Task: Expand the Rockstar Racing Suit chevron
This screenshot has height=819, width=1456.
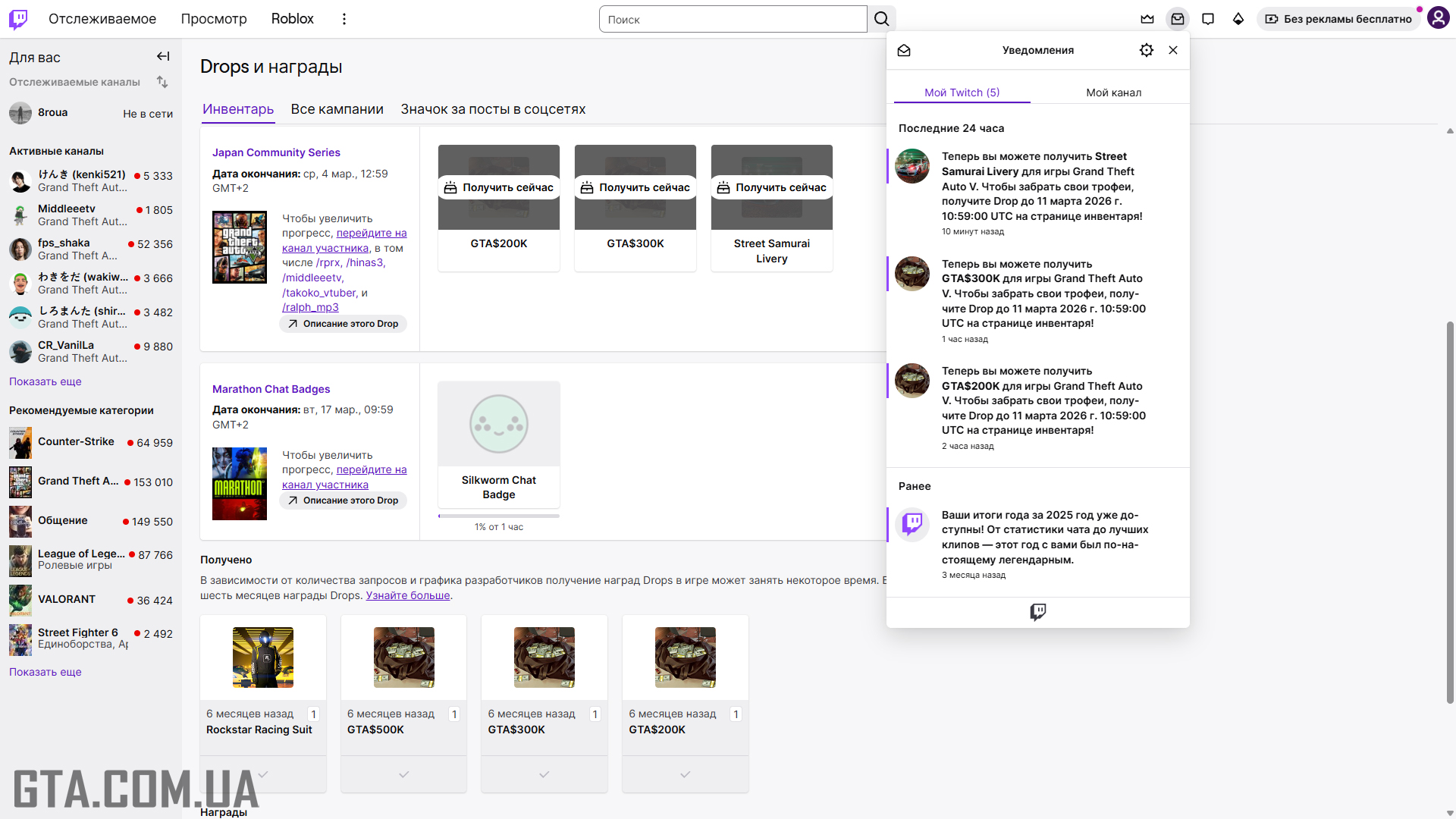Action: (x=262, y=774)
